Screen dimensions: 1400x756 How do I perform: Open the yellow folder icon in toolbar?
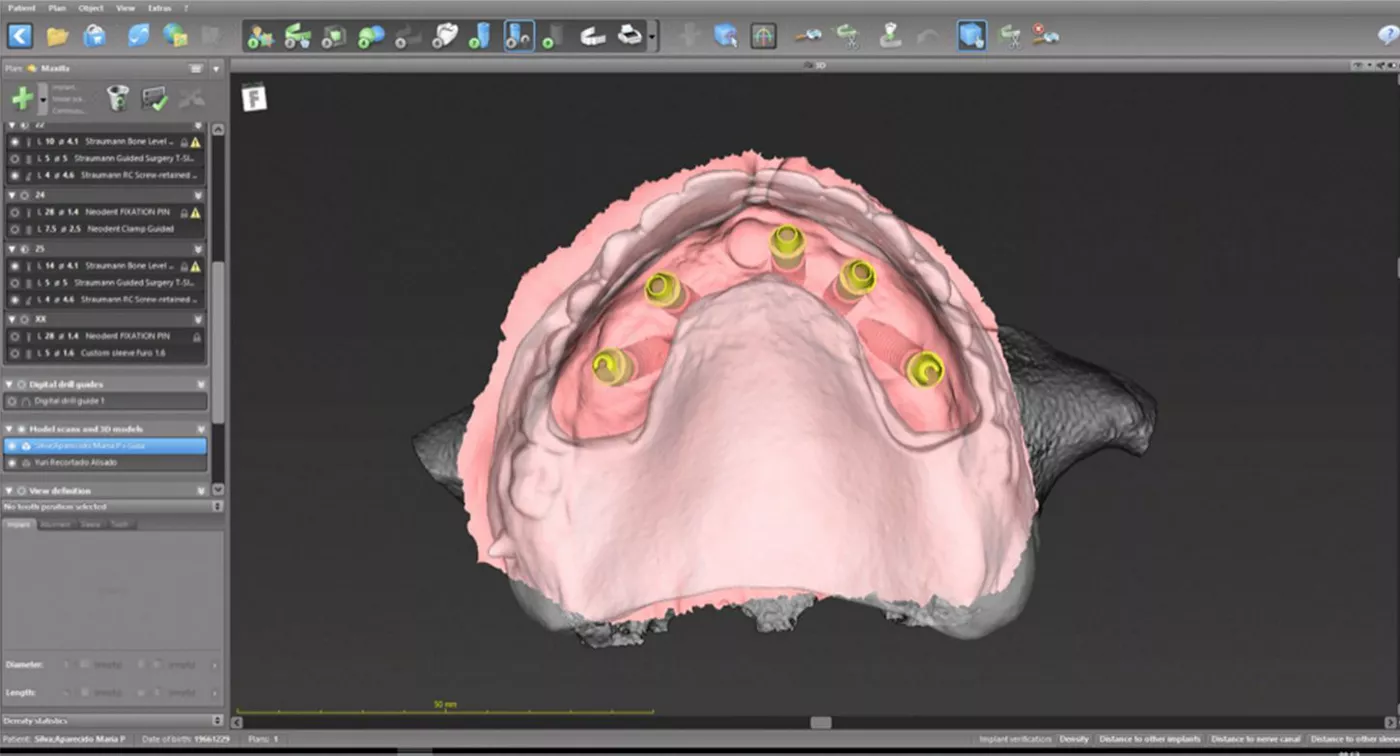[57, 37]
